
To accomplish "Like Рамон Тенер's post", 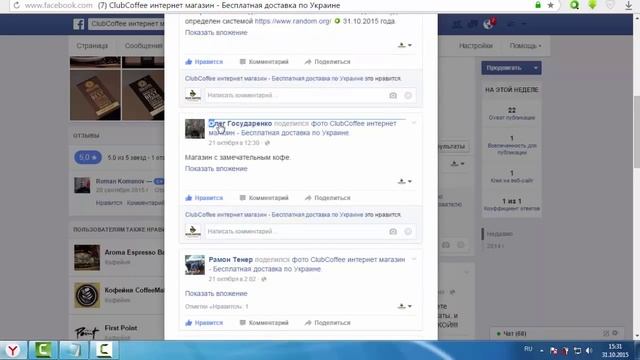I will coord(204,323).
